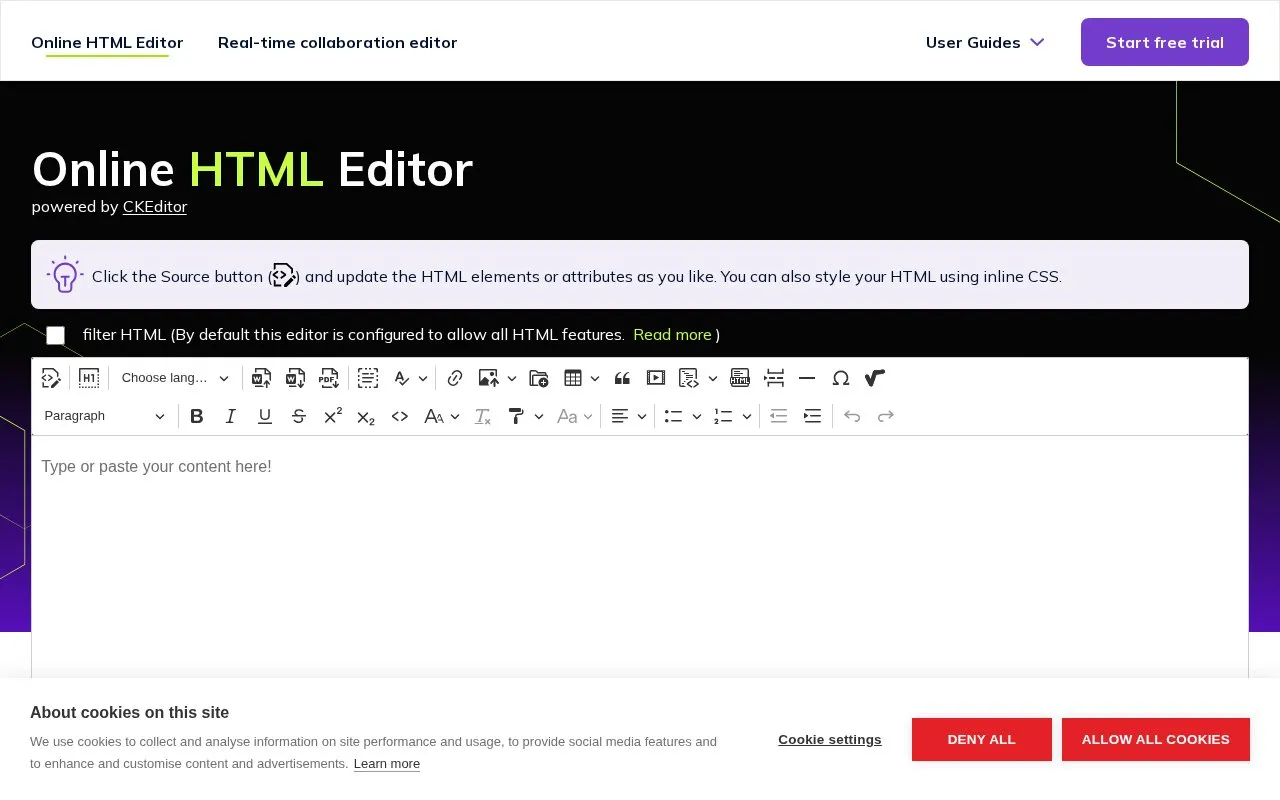Insert a horizontal line
1280x800 pixels.
[807, 378]
